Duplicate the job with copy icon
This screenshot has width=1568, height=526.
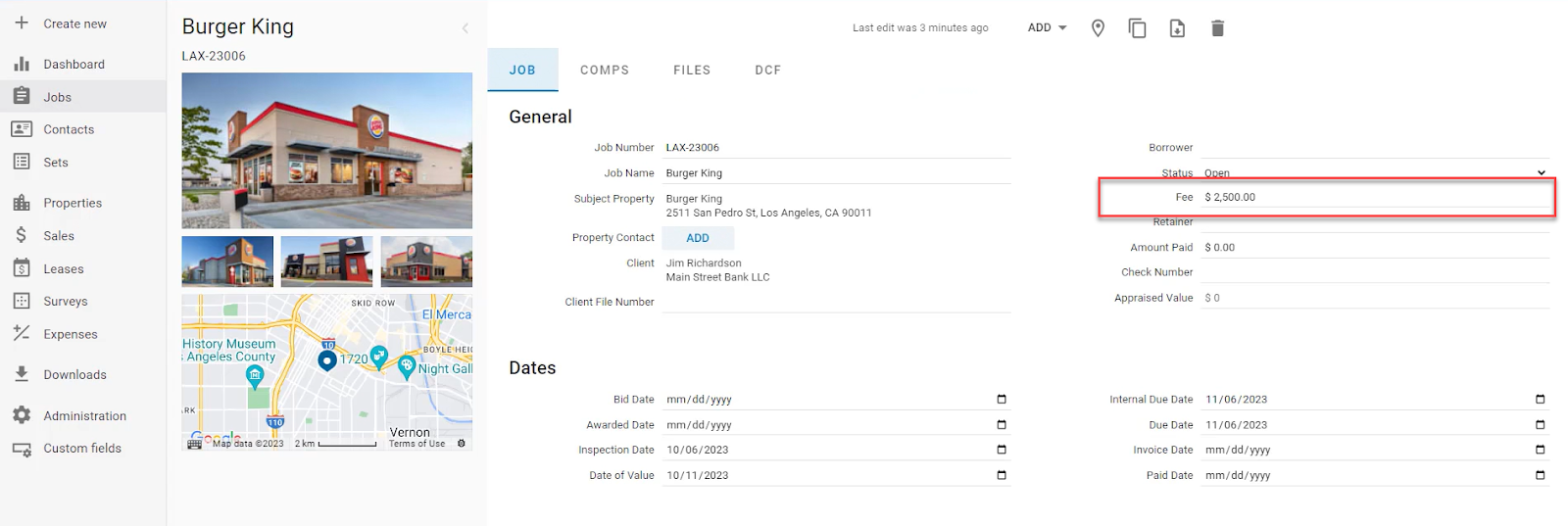pos(1137,28)
